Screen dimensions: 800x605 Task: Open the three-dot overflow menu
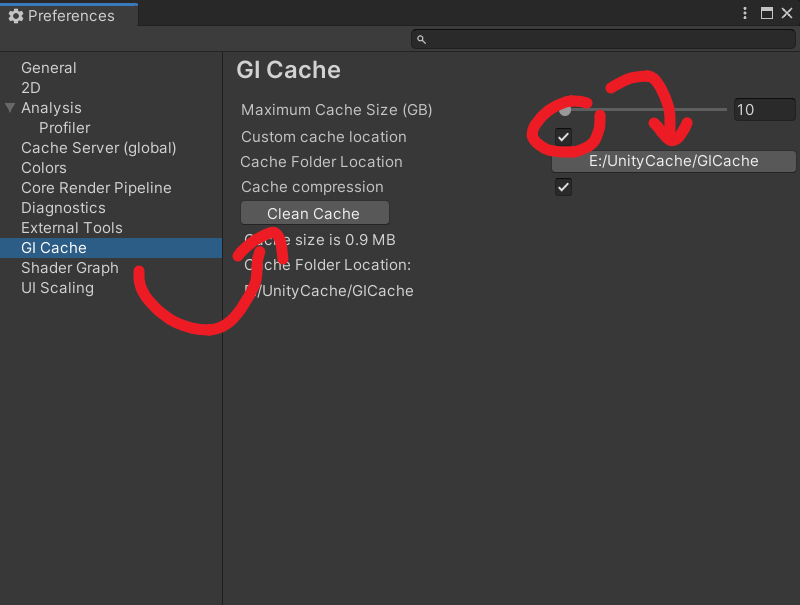(x=744, y=13)
